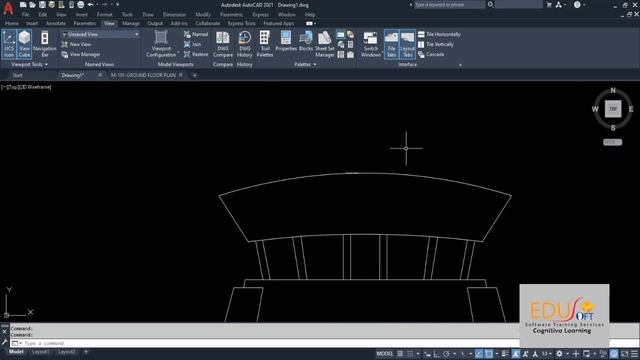The width and height of the screenshot is (640, 360).
Task: Open the WCS dropdown under ViewCube
Action: pos(613,142)
